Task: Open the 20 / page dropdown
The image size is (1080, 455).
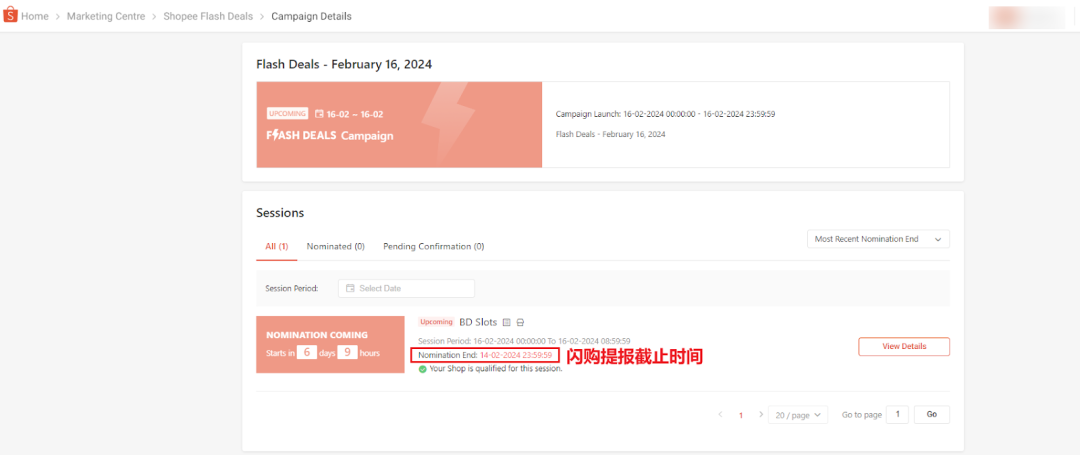Action: click(798, 415)
